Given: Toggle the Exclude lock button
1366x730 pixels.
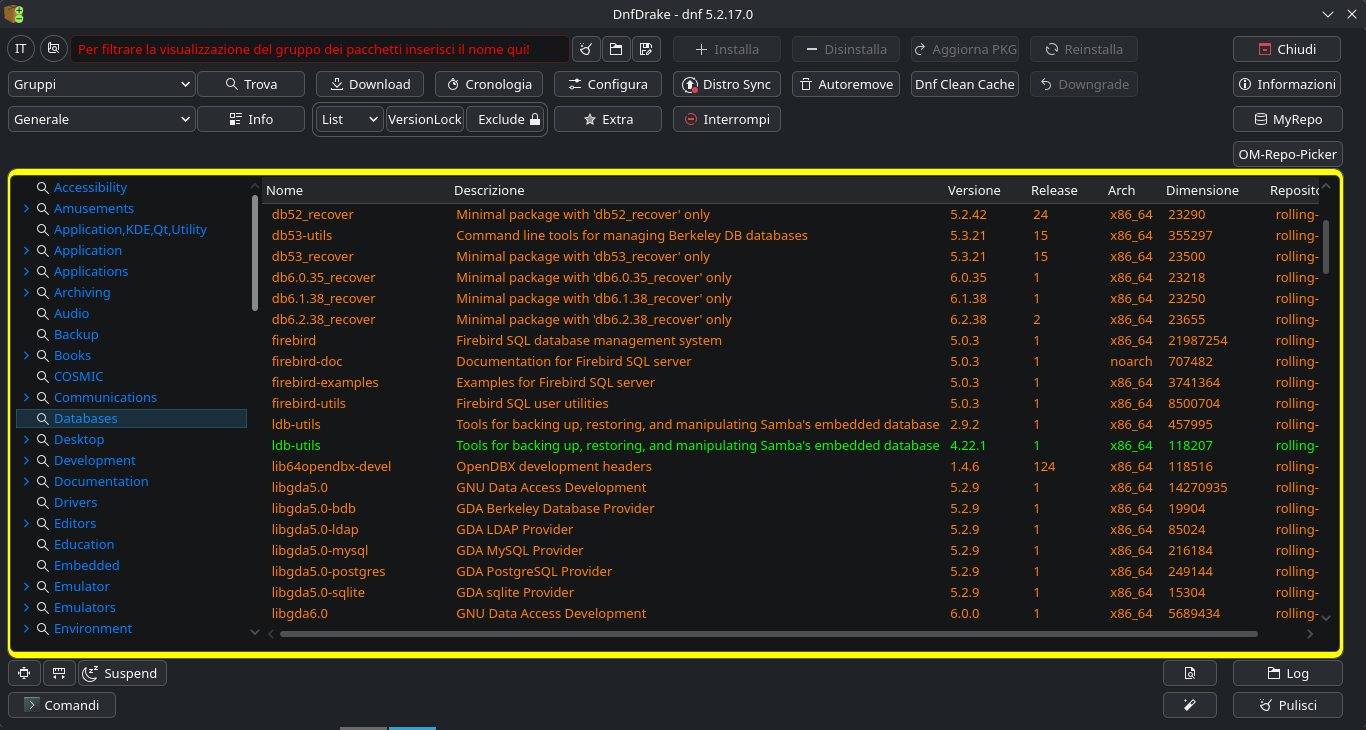Looking at the screenshot, I should coord(507,119).
